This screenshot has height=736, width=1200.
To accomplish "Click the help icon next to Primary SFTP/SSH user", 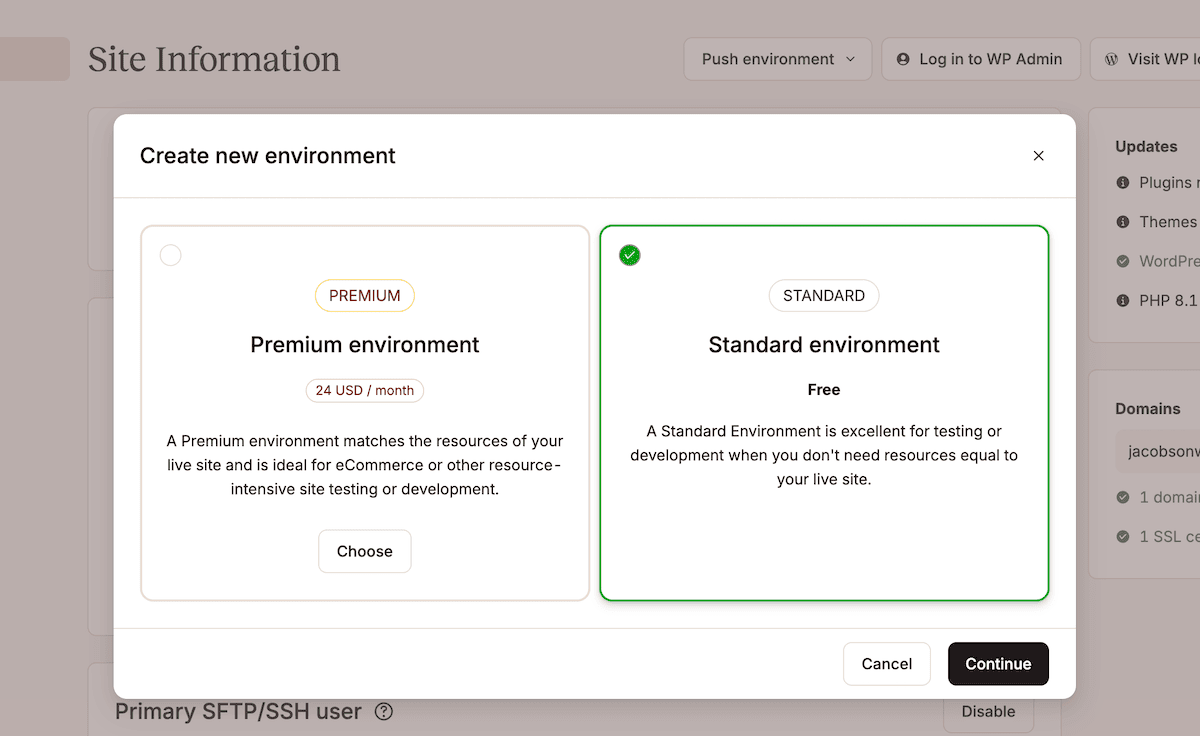I will click(384, 712).
